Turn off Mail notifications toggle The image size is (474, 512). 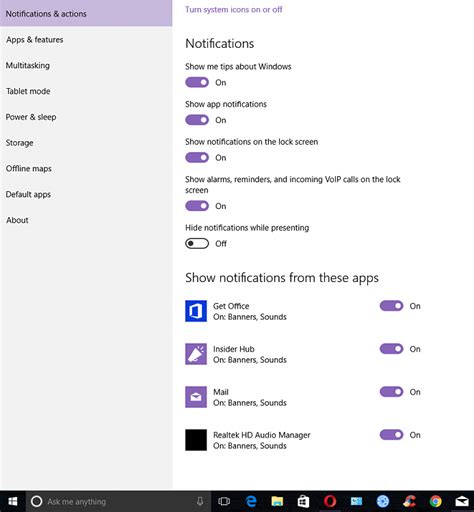pyautogui.click(x=391, y=392)
